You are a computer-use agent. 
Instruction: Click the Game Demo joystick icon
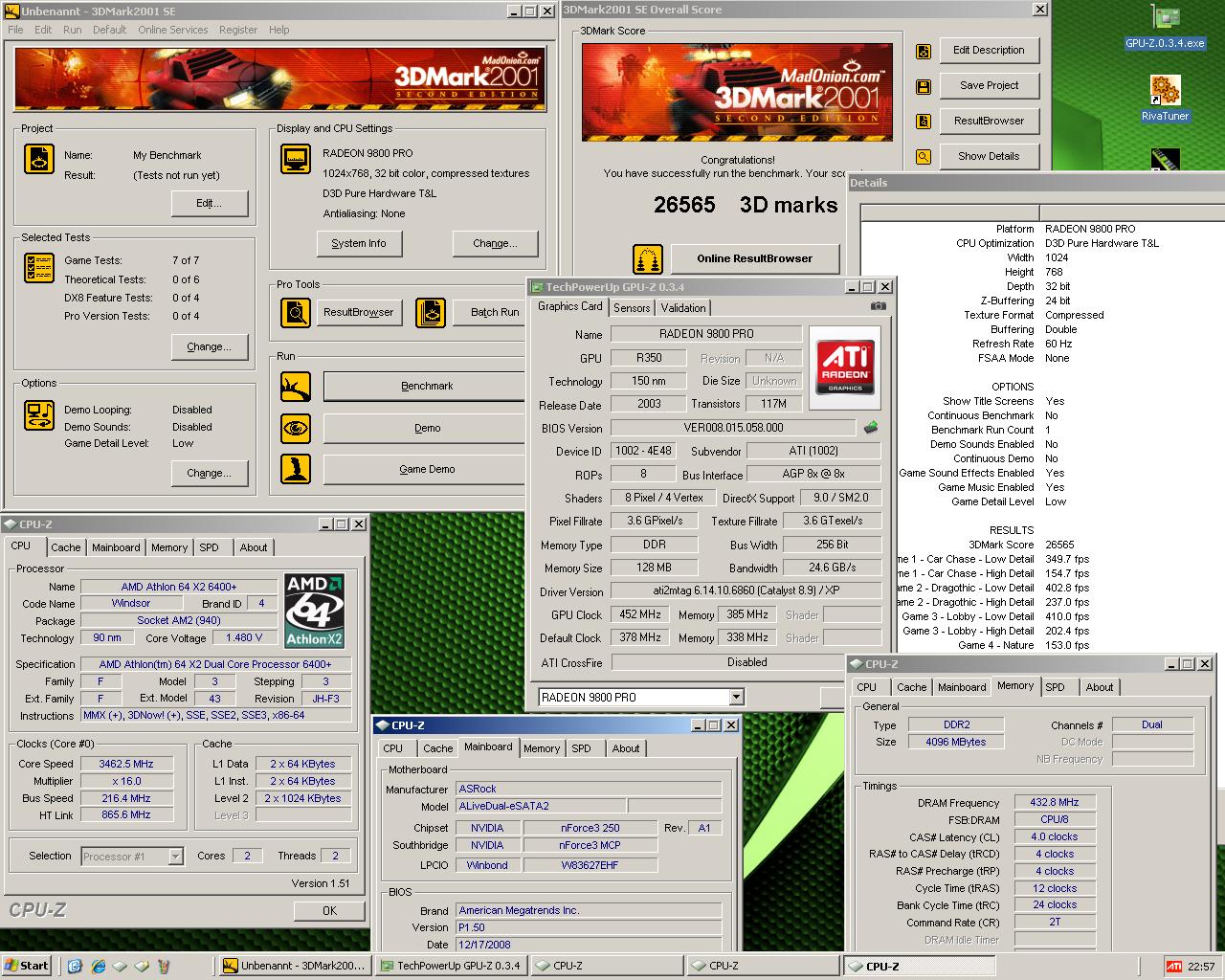coord(296,469)
